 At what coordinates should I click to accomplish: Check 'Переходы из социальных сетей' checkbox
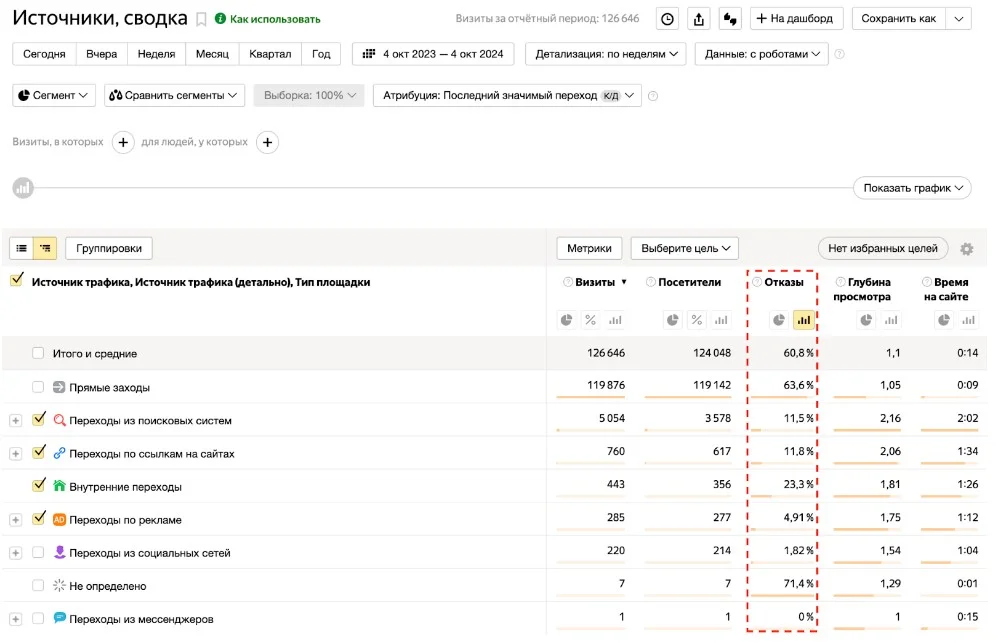click(x=38, y=552)
